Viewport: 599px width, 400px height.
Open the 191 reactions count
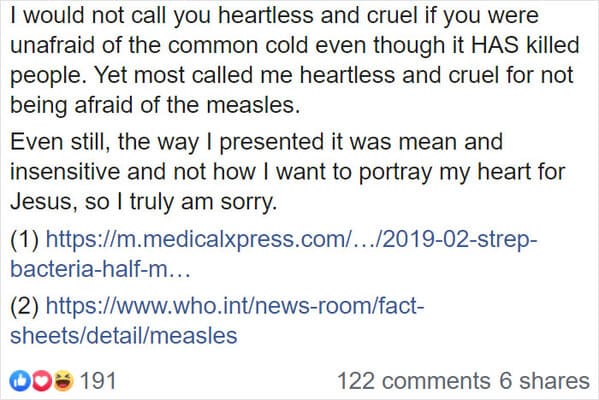pyautogui.click(x=98, y=381)
